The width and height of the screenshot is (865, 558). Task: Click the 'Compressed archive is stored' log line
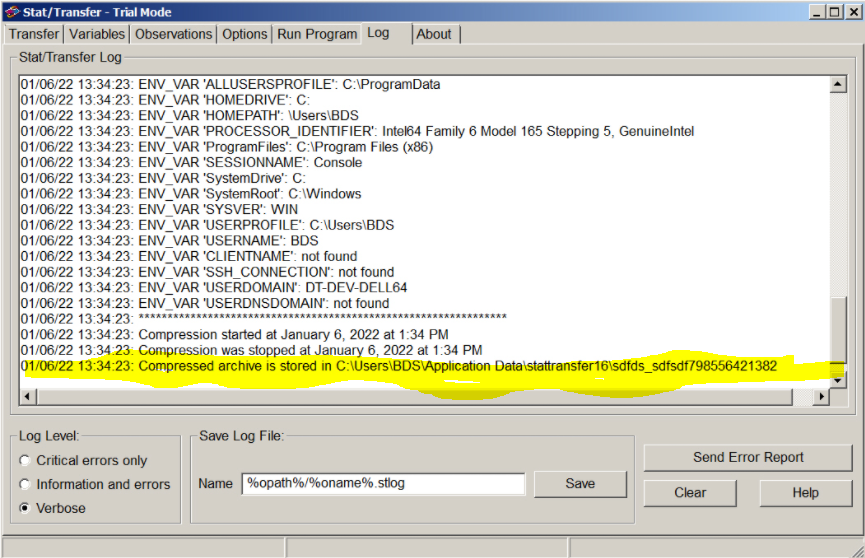[399, 366]
